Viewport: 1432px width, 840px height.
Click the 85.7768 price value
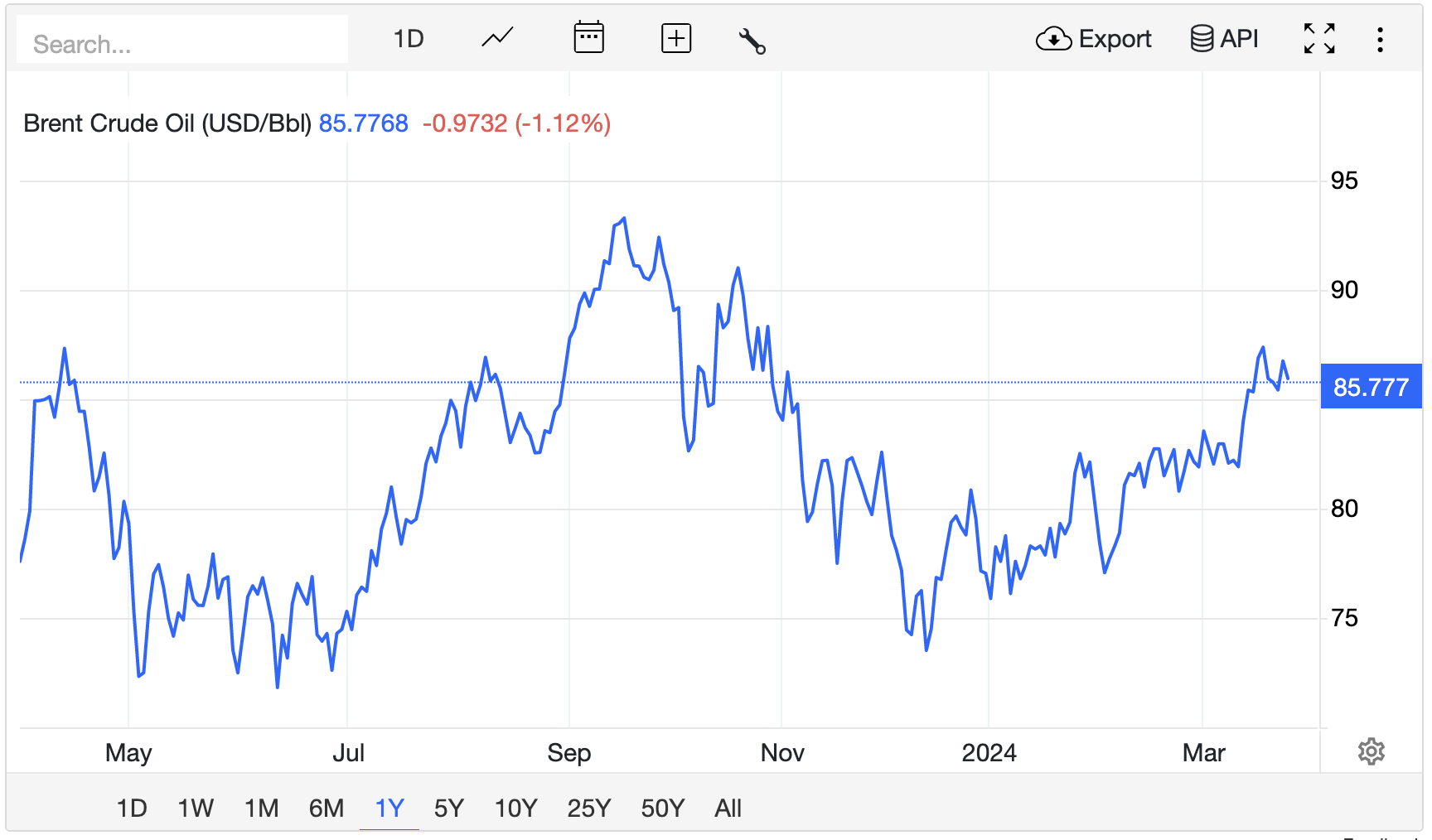click(364, 123)
